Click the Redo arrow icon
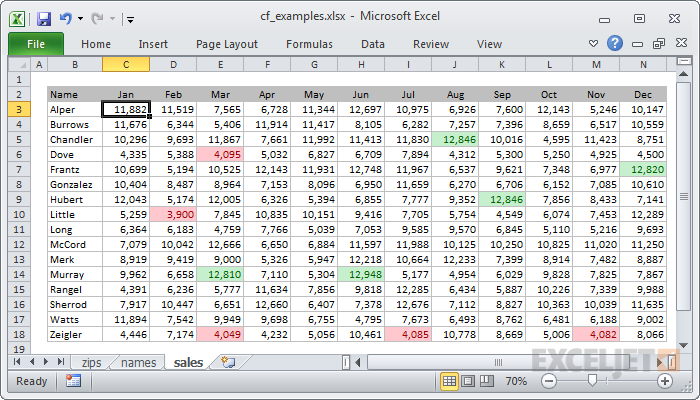Image resolution: width=700 pixels, height=400 pixels. point(97,19)
